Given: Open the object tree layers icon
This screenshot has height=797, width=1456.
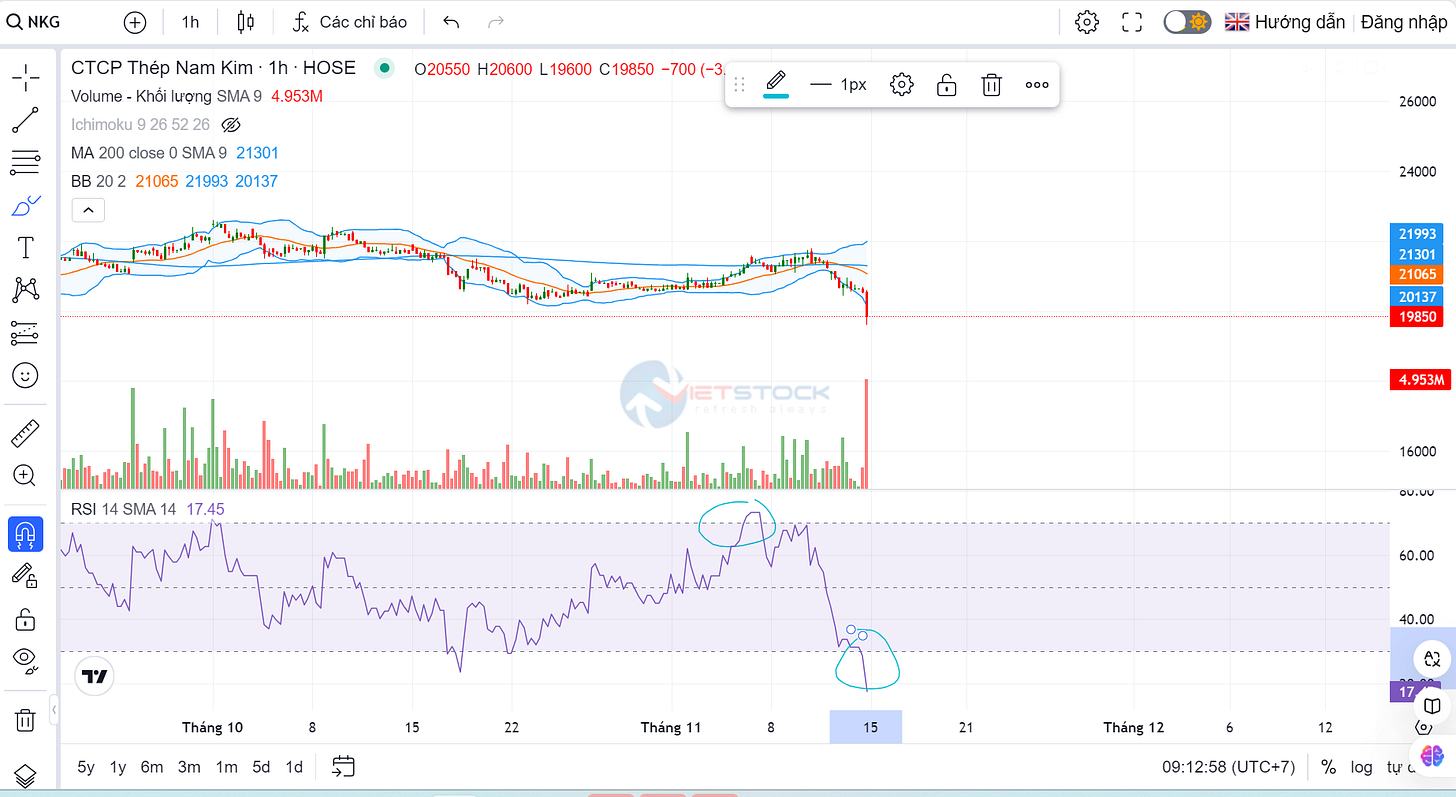Looking at the screenshot, I should click(25, 776).
